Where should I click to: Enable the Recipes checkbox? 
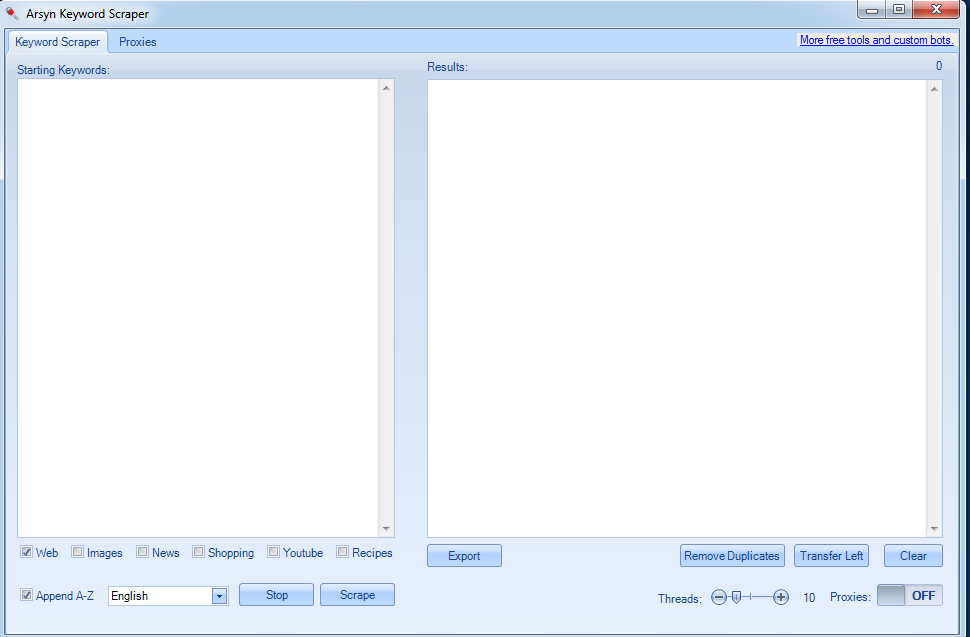[343, 552]
